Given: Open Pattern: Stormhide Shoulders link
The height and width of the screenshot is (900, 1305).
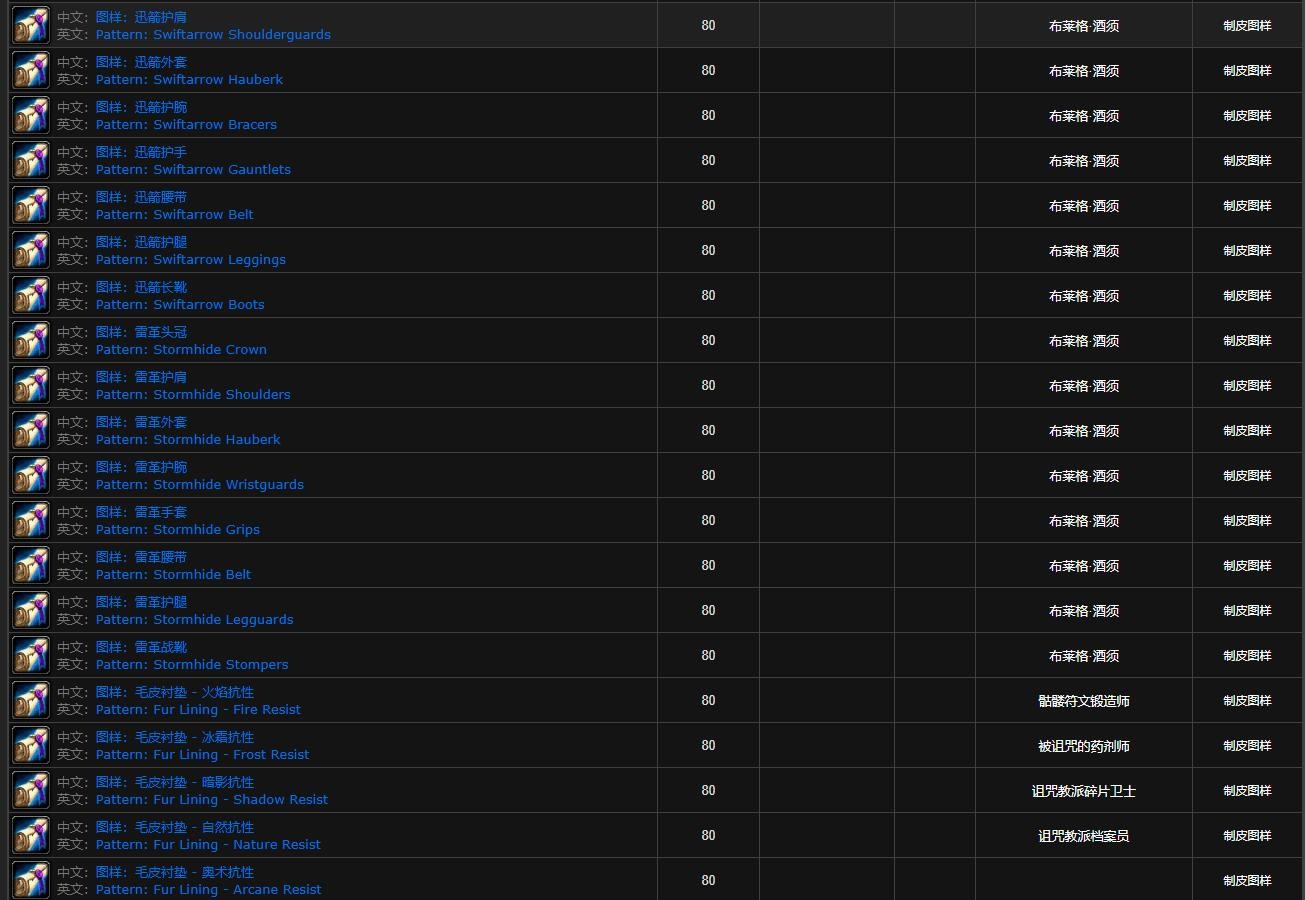Looking at the screenshot, I should (193, 395).
